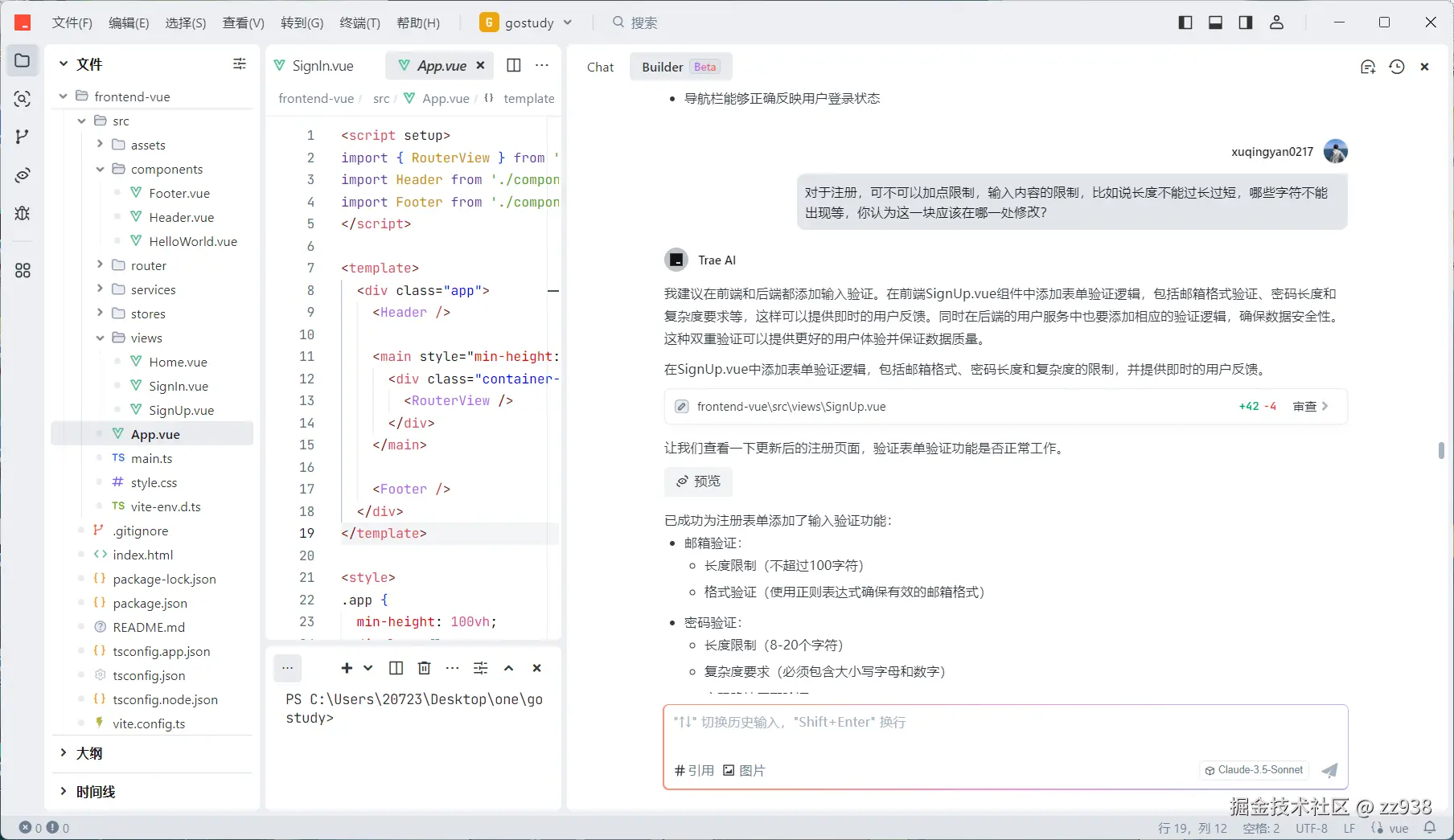Split the editor to the right
Screen dimensions: 1454x840
point(514,65)
